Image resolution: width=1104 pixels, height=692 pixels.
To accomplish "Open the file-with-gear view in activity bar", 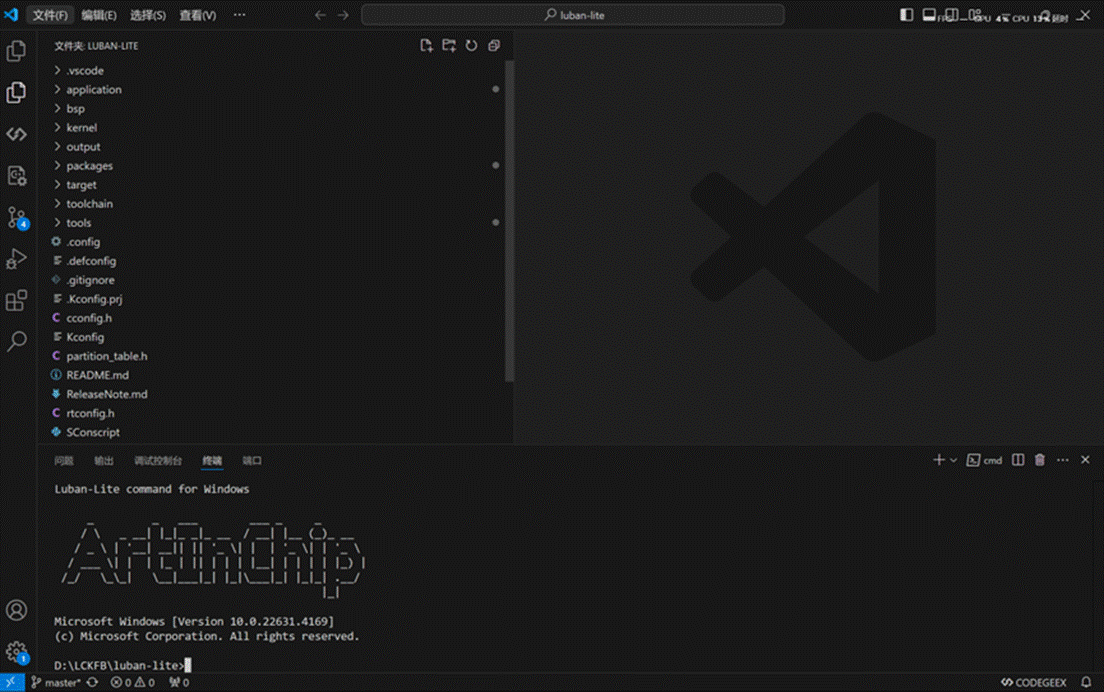I will (x=16, y=175).
